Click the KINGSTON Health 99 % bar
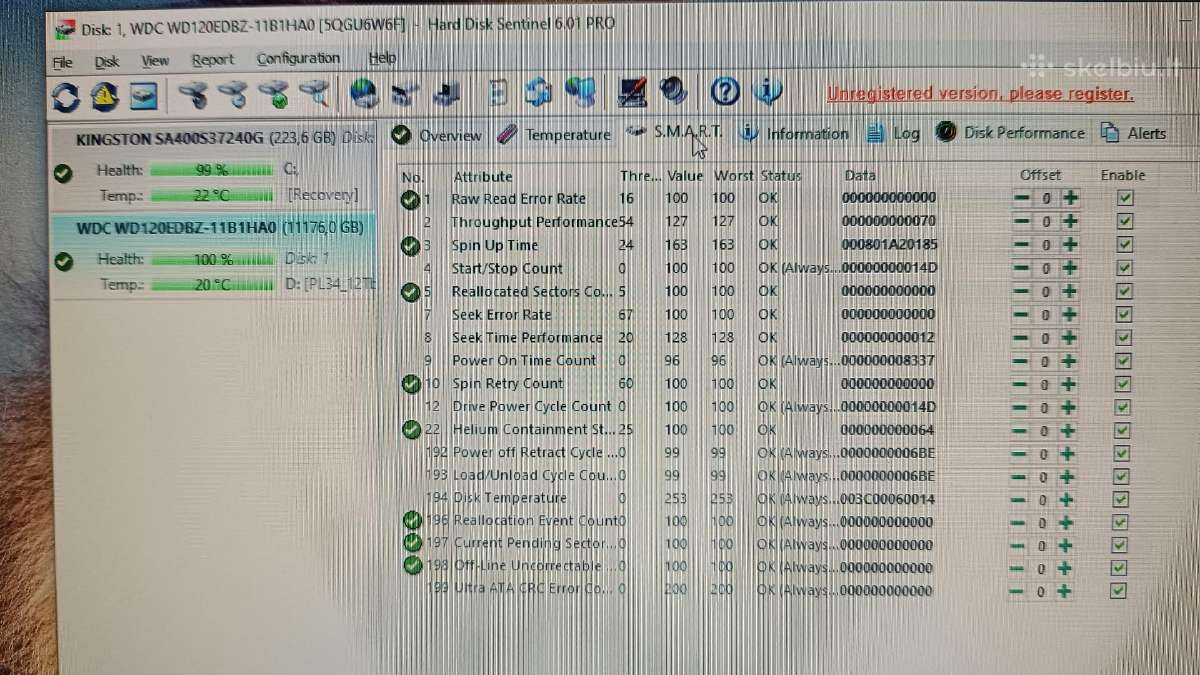 pos(213,171)
